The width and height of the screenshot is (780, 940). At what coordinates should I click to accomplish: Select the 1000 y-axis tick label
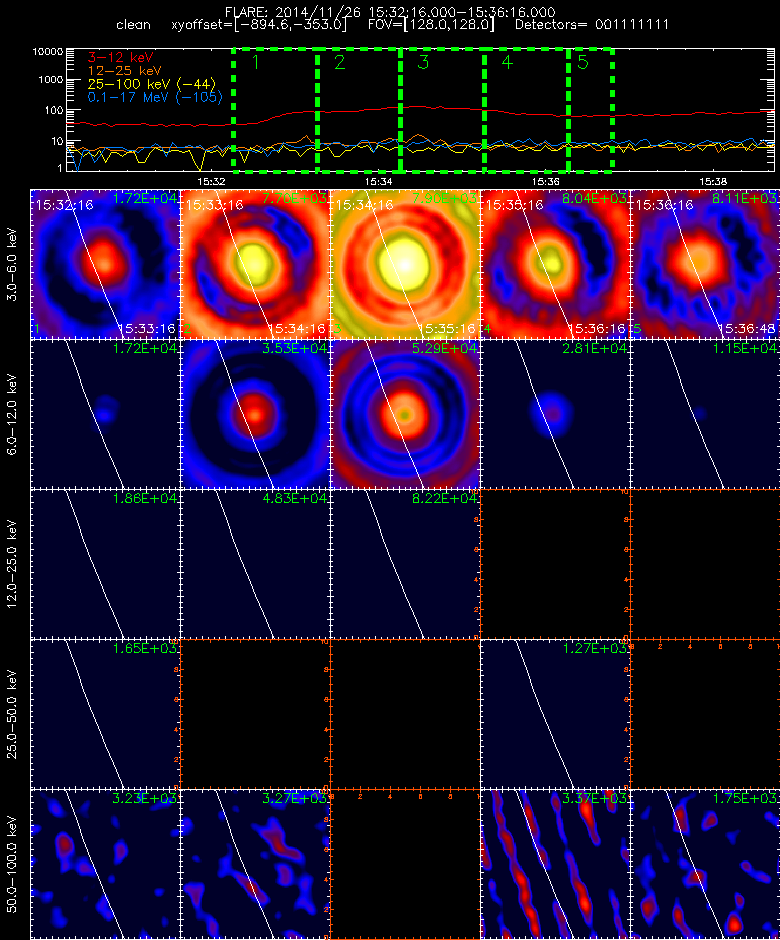point(50,80)
